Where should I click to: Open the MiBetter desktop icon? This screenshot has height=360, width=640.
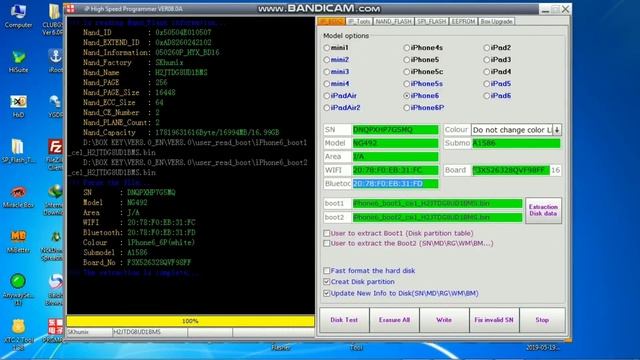click(x=18, y=241)
